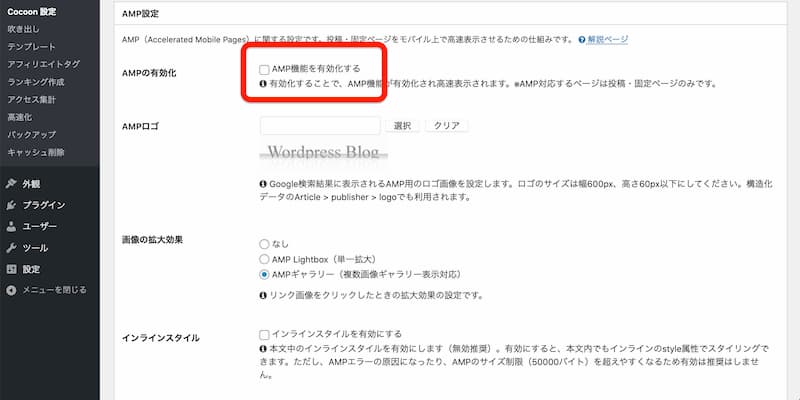This screenshot has height=400, width=800.
Task: Open 吹き出し in the sidebar
Action: [x=23, y=29]
